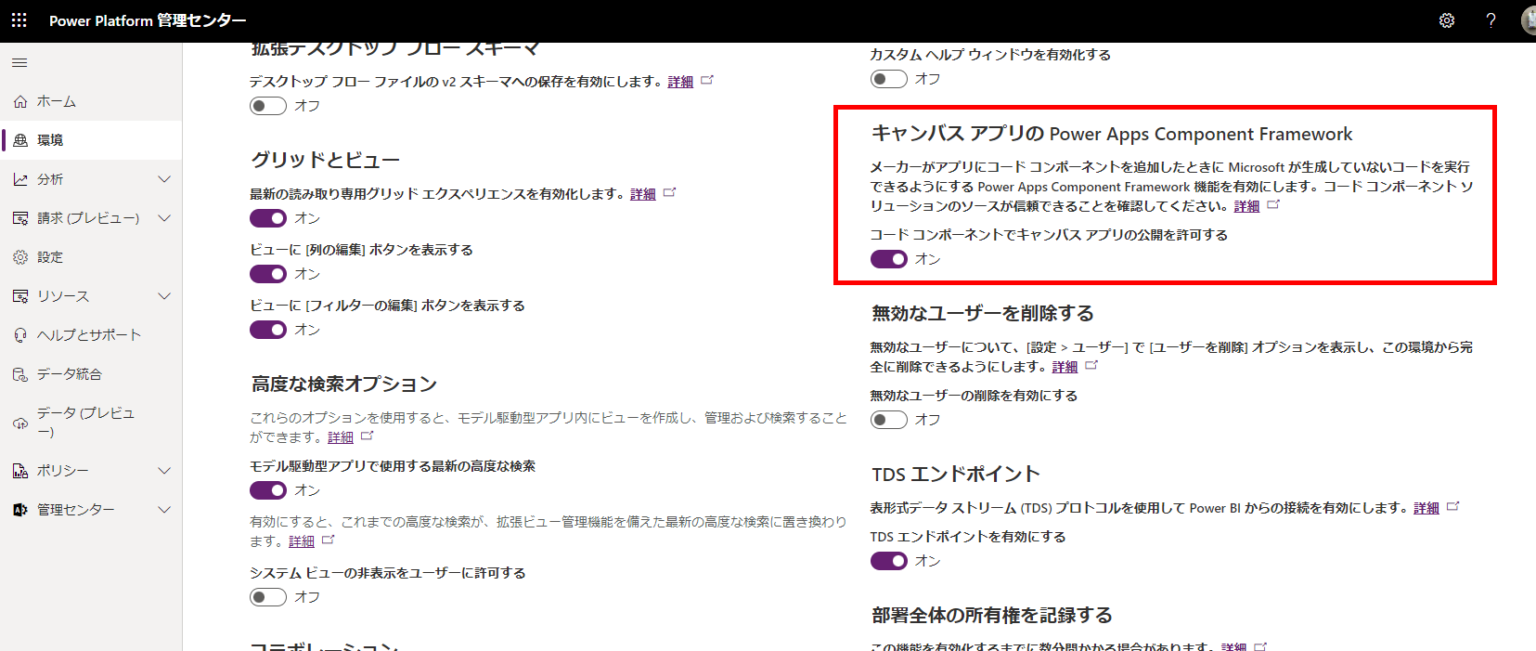The width and height of the screenshot is (1536, 651).
Task: Toggle 無効なユーザーの削除を有効にする switch
Action: coord(889,420)
